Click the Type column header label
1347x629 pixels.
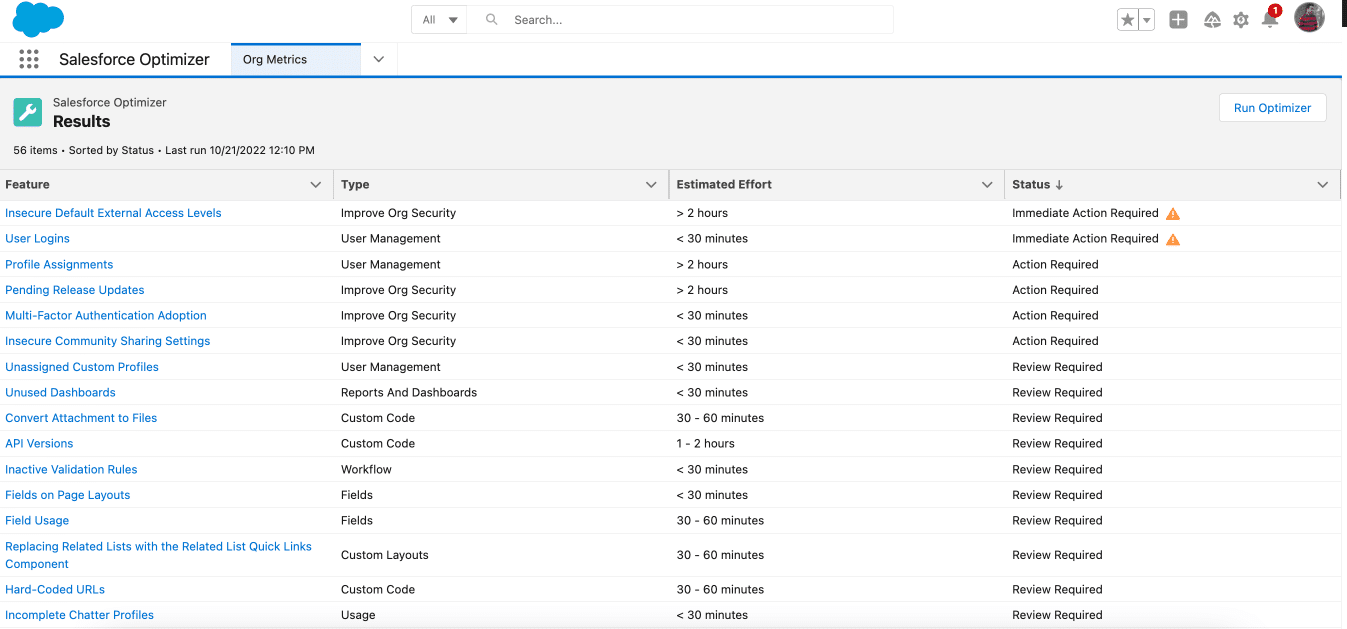[x=355, y=185]
